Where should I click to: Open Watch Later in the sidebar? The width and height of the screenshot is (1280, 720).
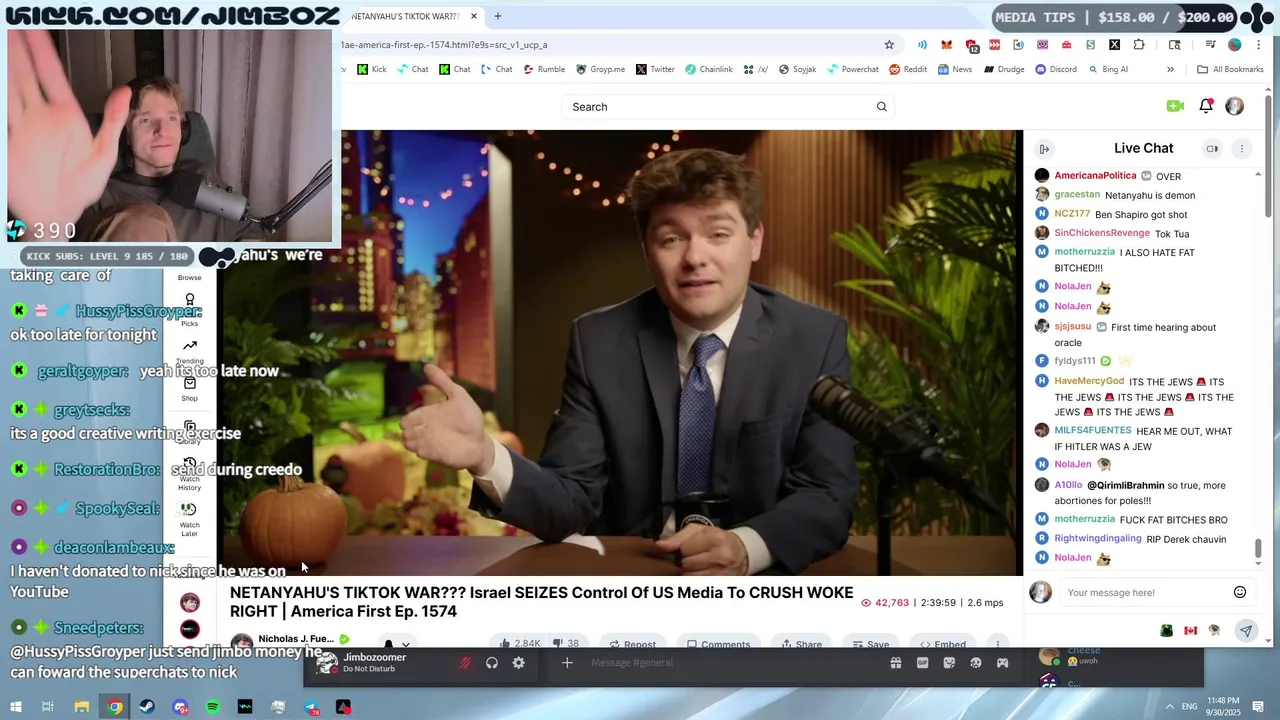coord(189,520)
